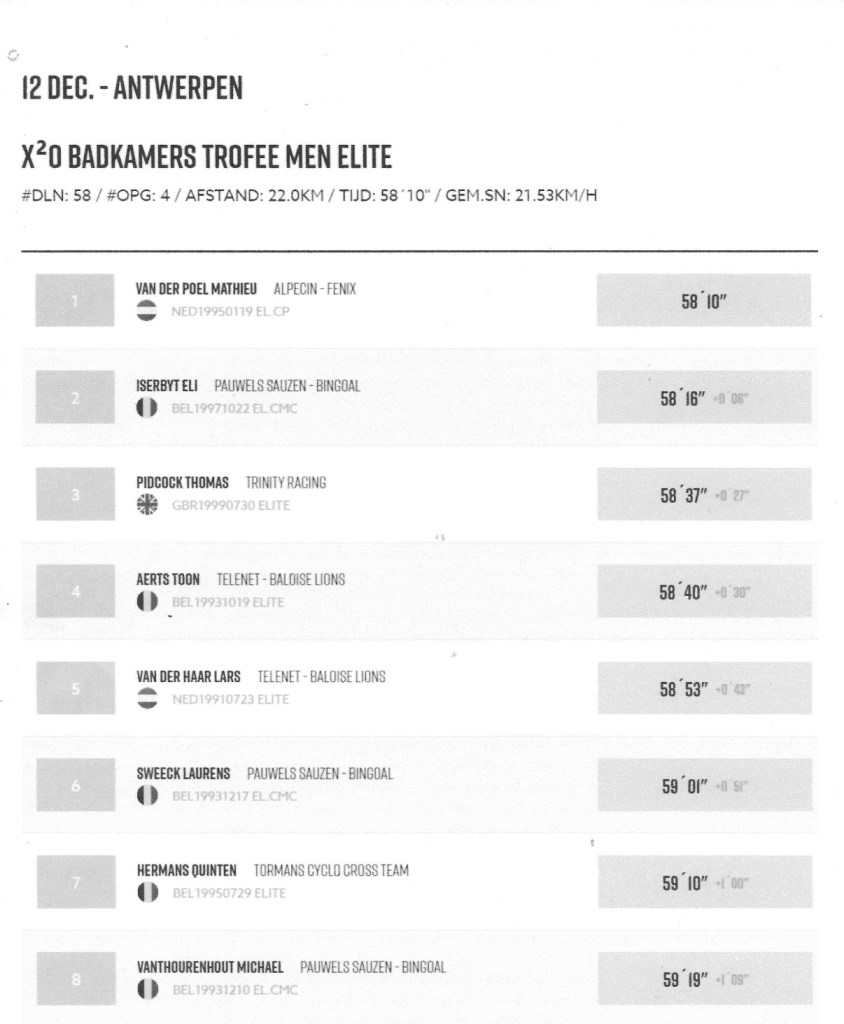
Task: Click the Belgian flag icon under Iserbyt Eli
Action: click(147, 408)
